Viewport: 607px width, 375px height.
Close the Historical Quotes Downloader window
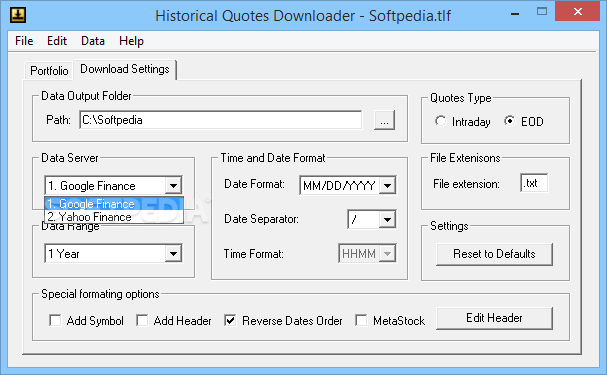(x=578, y=12)
